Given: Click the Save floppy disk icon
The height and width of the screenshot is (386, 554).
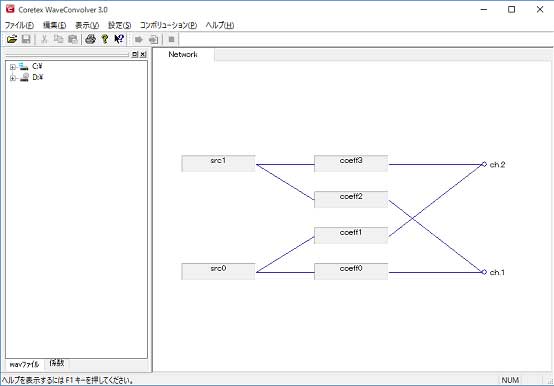Looking at the screenshot, I should pos(26,39).
